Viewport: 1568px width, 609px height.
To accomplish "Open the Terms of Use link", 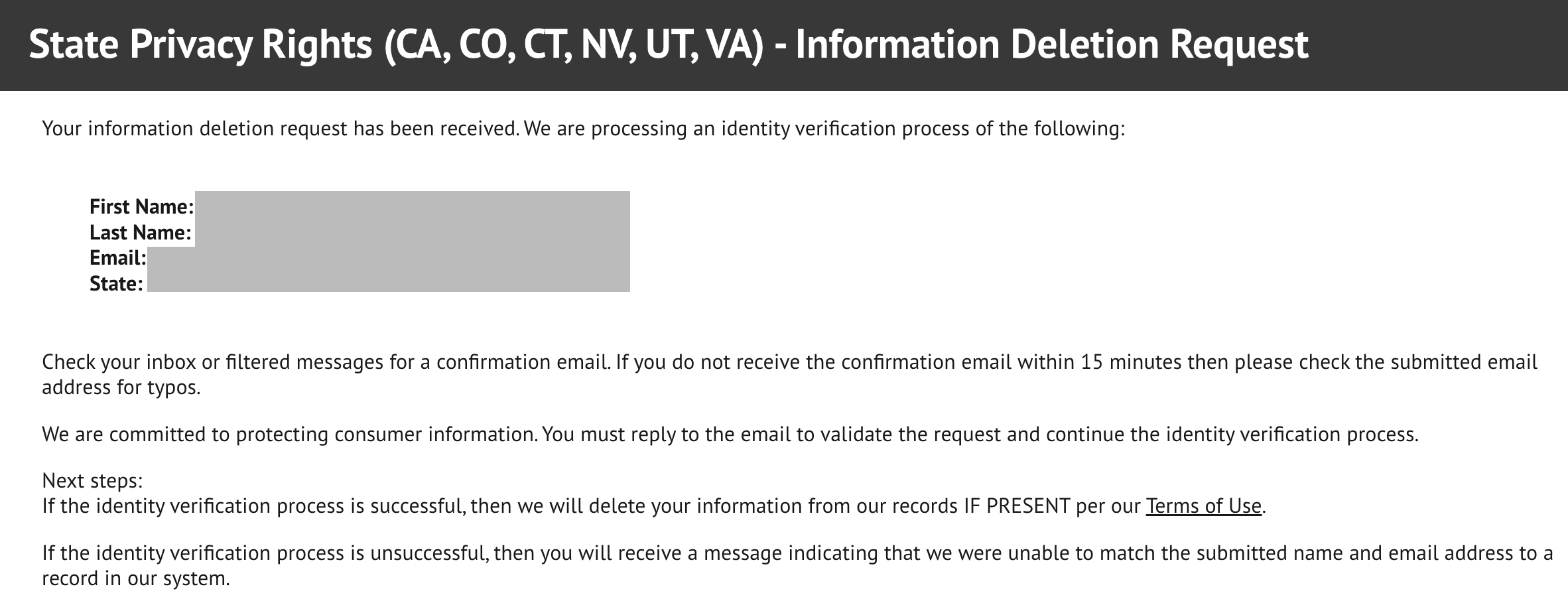I will pyautogui.click(x=1203, y=506).
